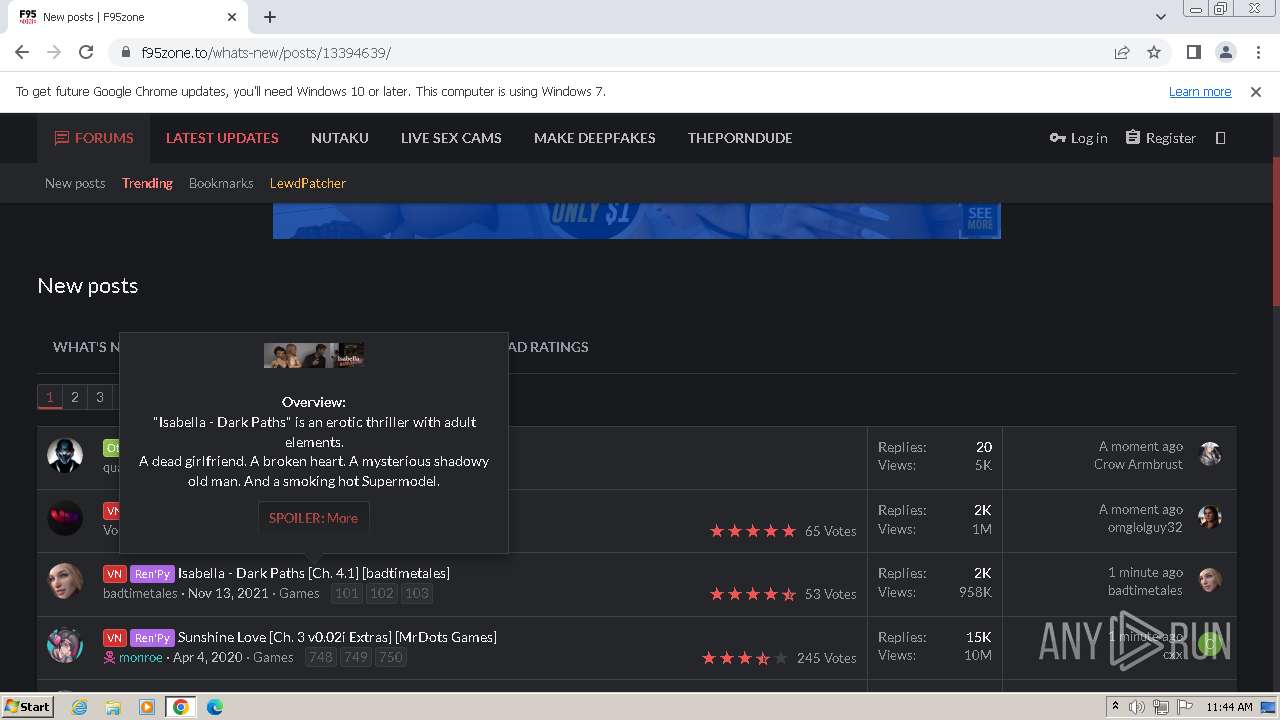The height and width of the screenshot is (720, 1280).
Task: Open the NUTAKU nav link
Action: [340, 138]
